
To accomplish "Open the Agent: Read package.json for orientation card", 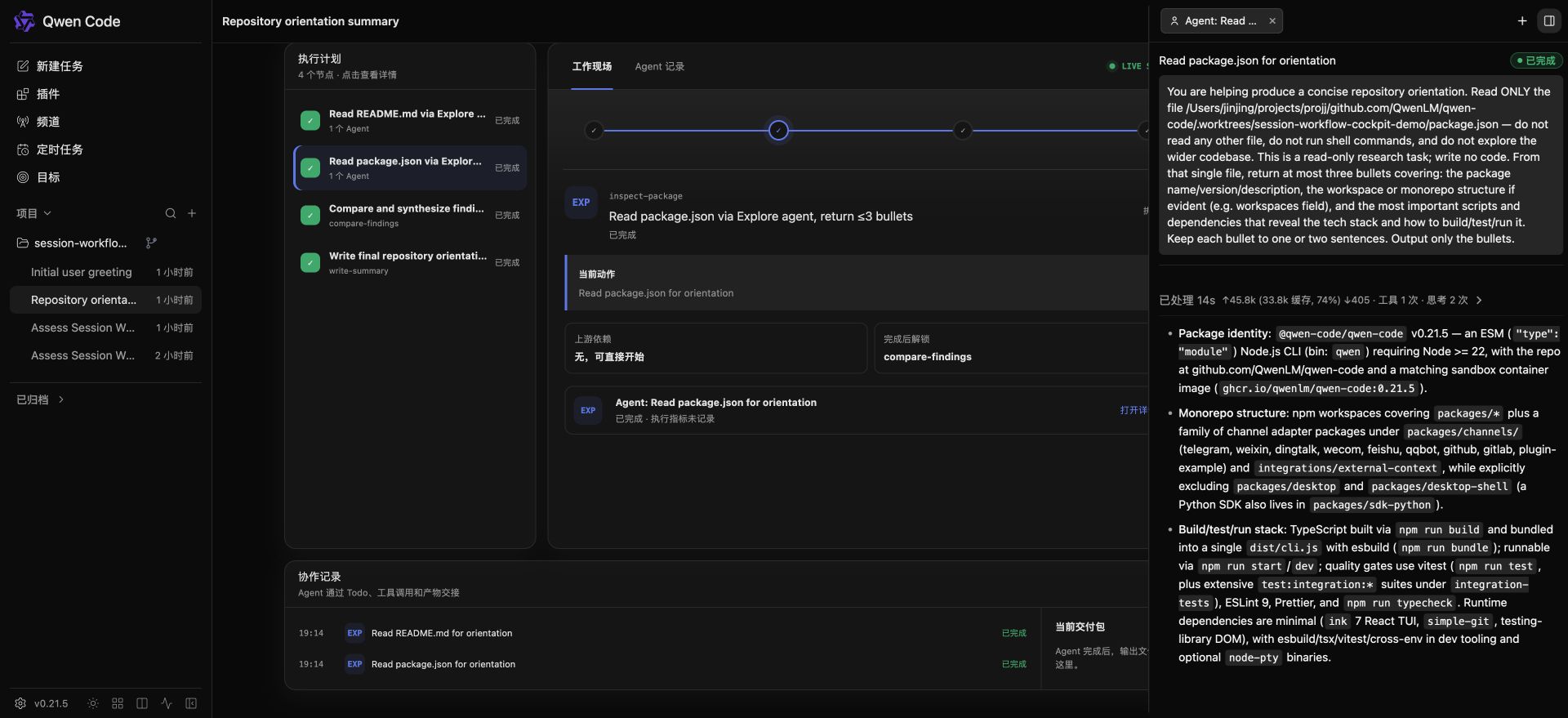I will (857, 410).
